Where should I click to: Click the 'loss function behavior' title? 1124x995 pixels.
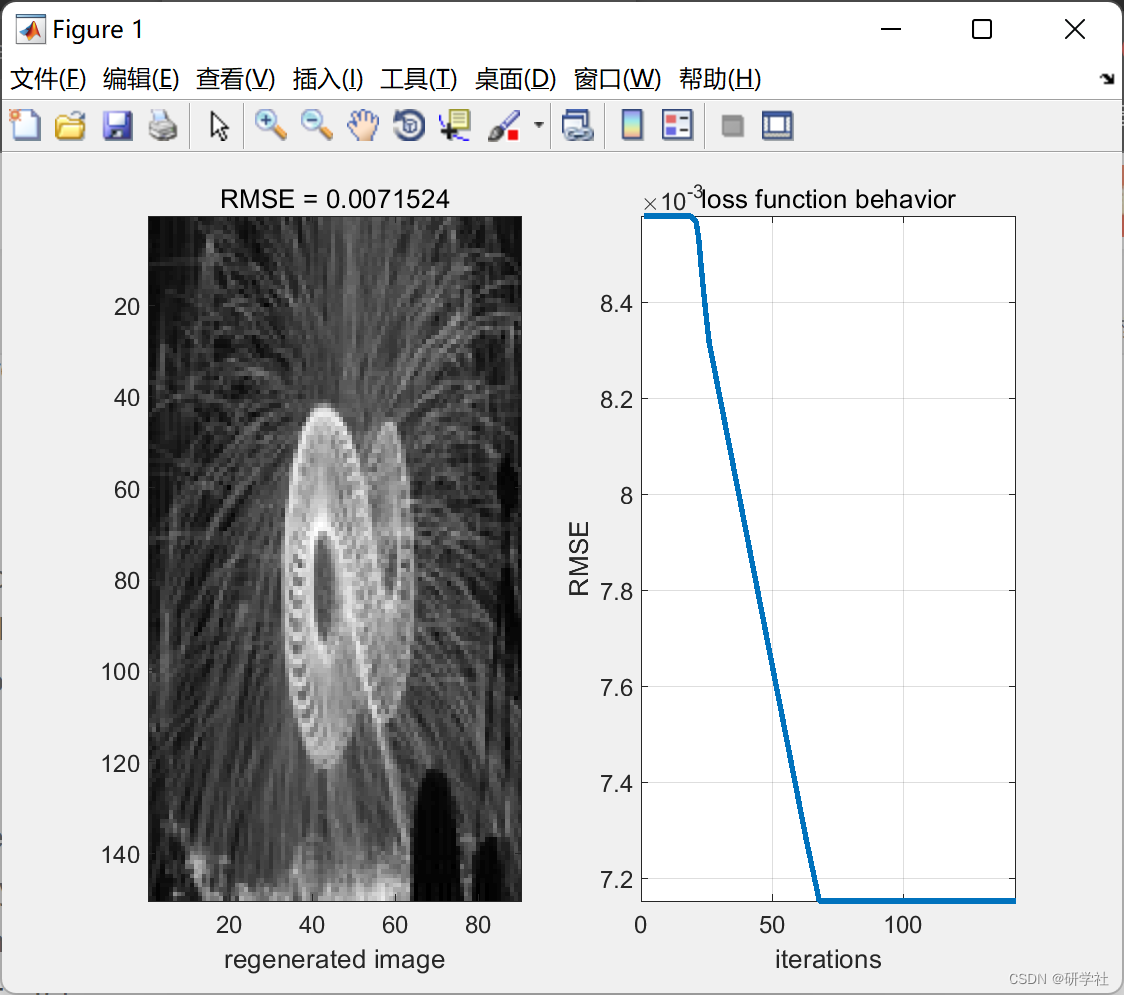[829, 199]
